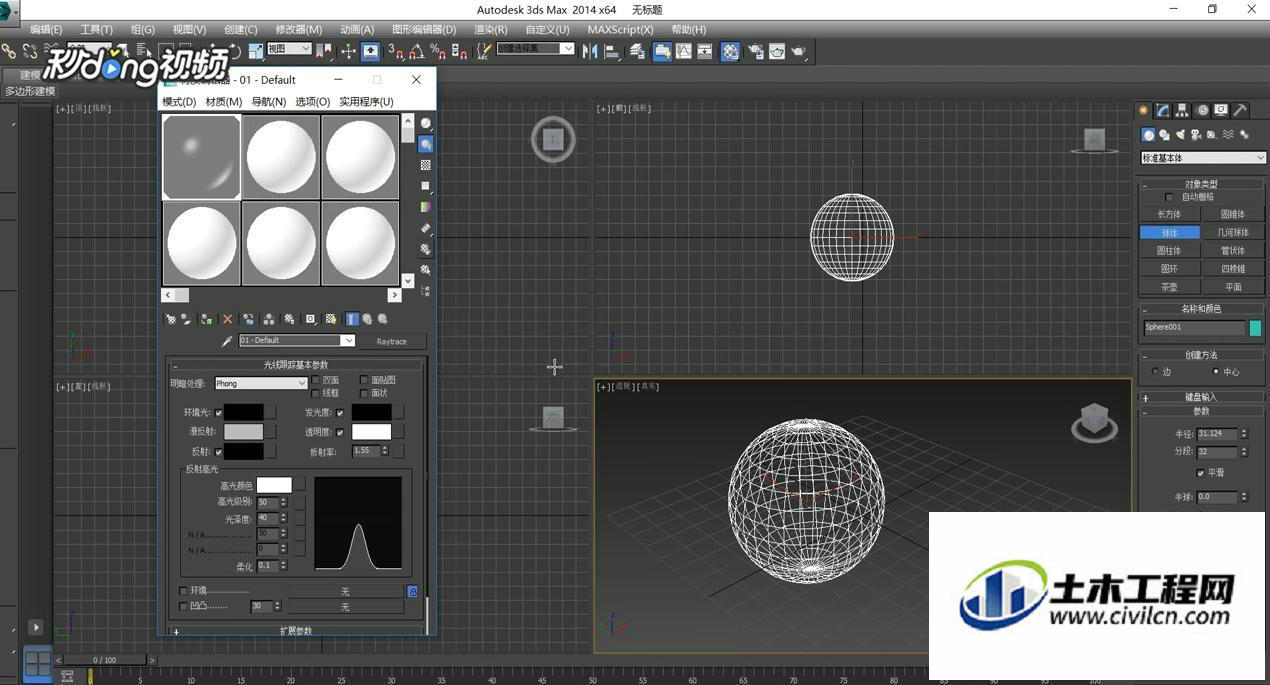
Task: Click the 平面 plane button
Action: 1233,286
